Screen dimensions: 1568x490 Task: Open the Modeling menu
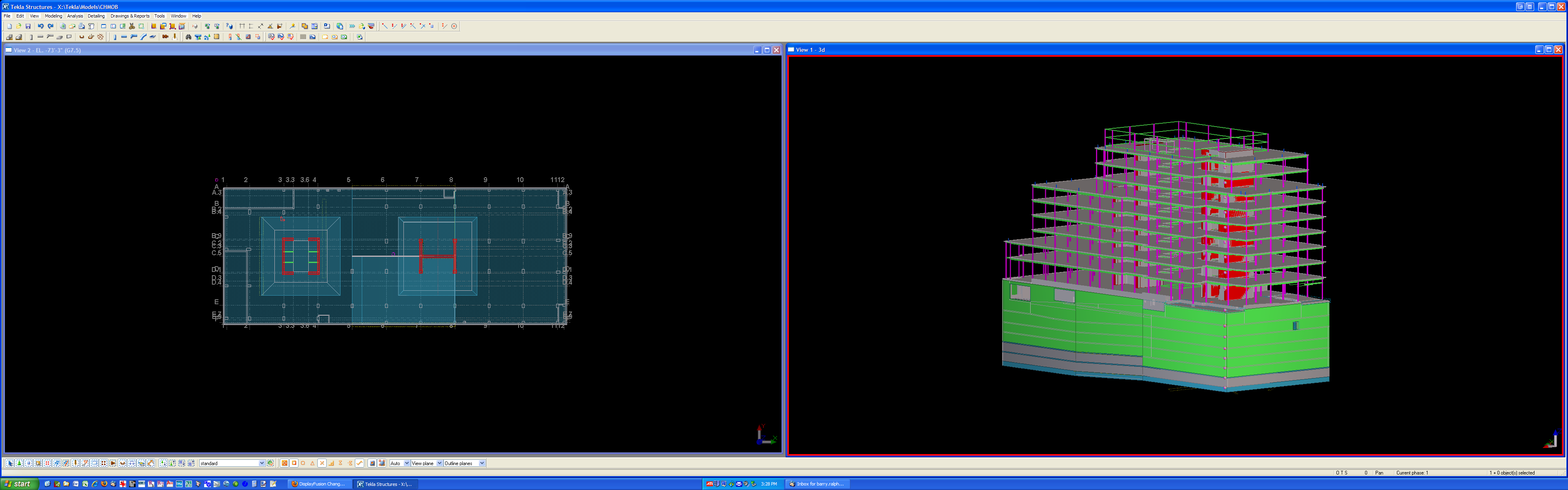tap(53, 16)
